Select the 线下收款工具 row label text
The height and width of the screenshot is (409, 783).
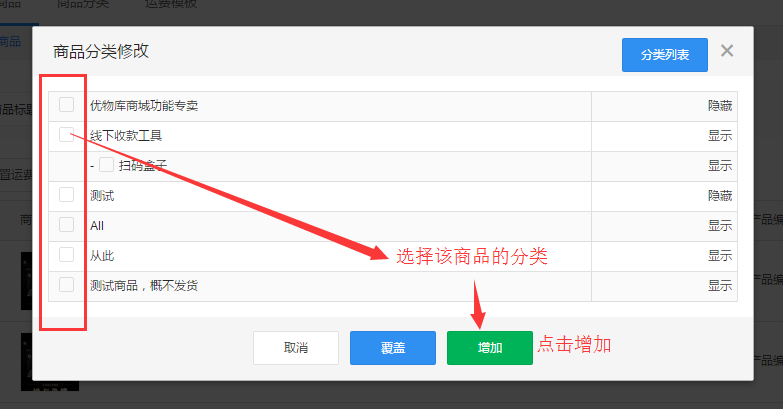(125, 136)
